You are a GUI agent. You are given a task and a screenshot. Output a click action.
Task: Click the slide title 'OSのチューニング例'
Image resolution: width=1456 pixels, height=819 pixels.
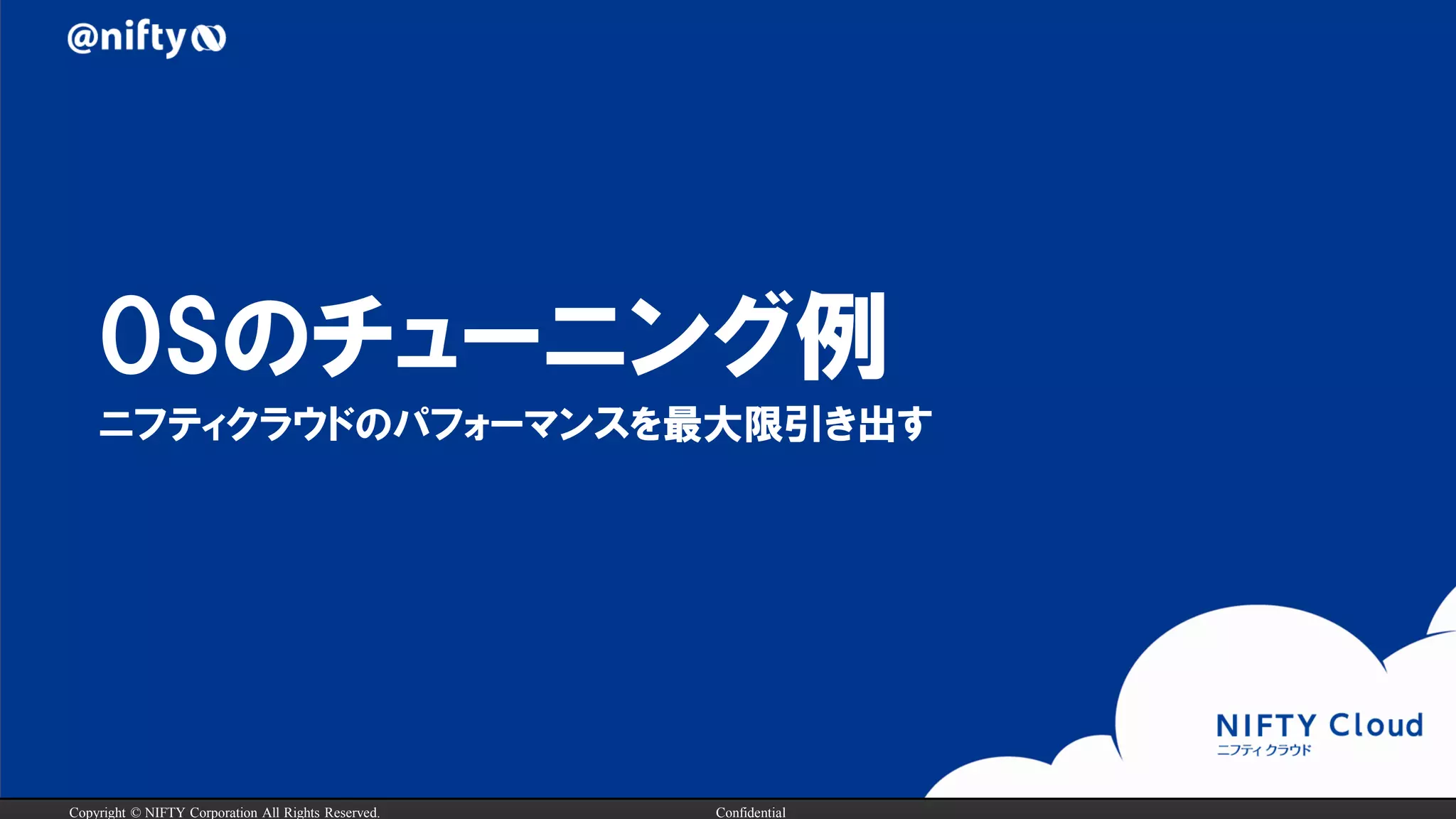(494, 336)
